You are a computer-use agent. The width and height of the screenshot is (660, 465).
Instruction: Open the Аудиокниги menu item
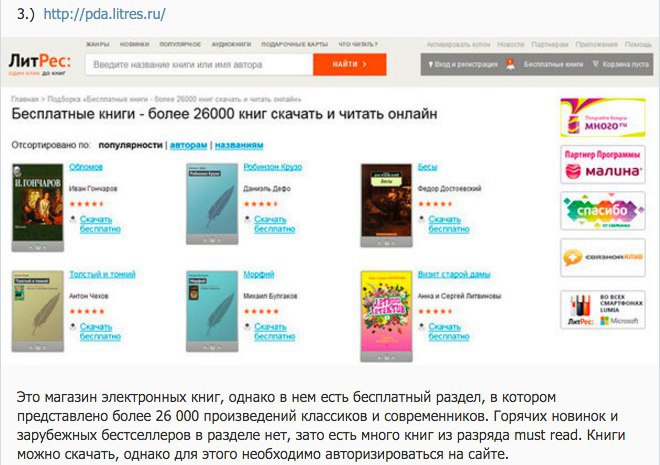231,44
